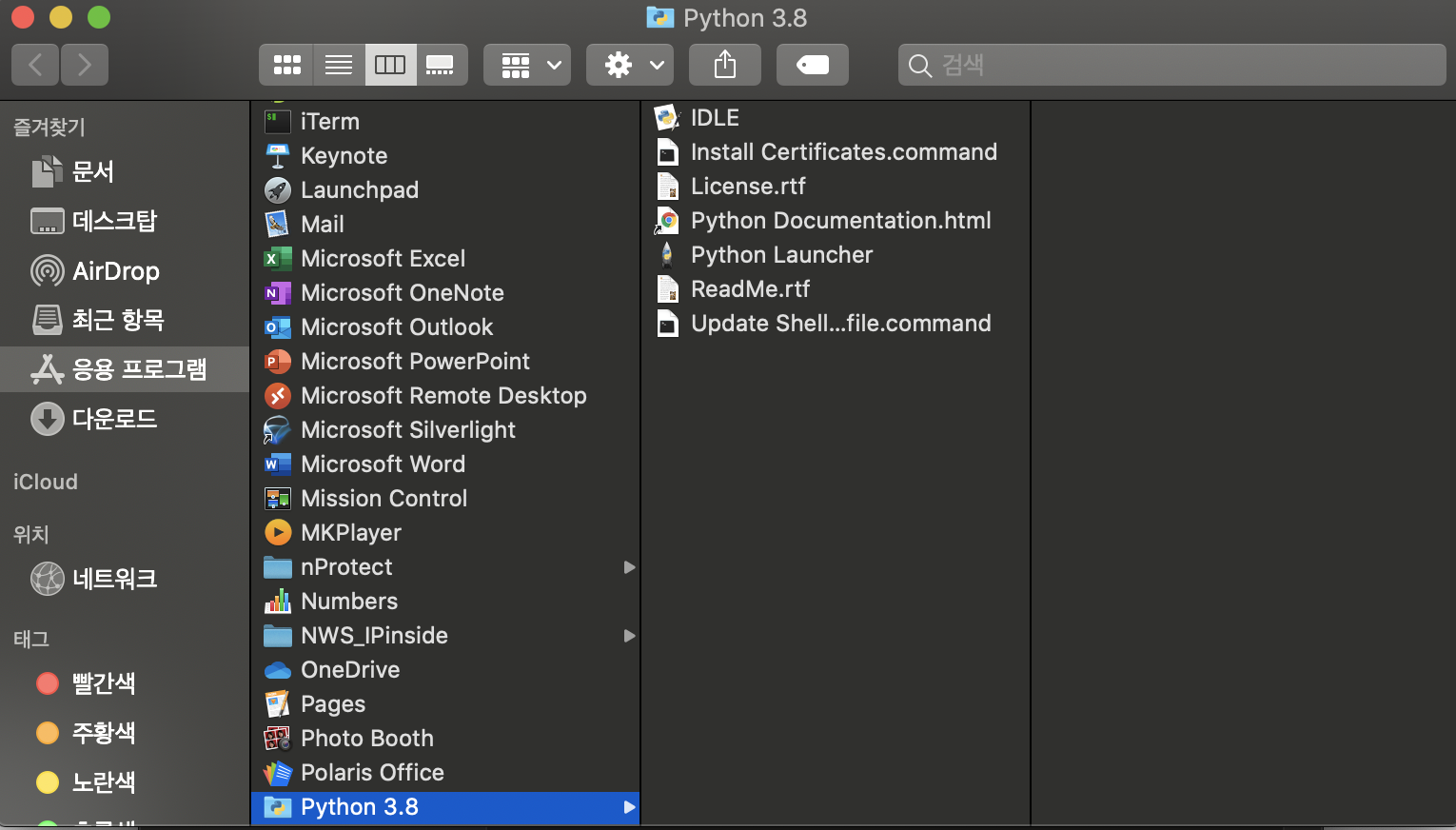Open the group-by arrangement dropdown
The width and height of the screenshot is (1456, 830).
pos(527,65)
